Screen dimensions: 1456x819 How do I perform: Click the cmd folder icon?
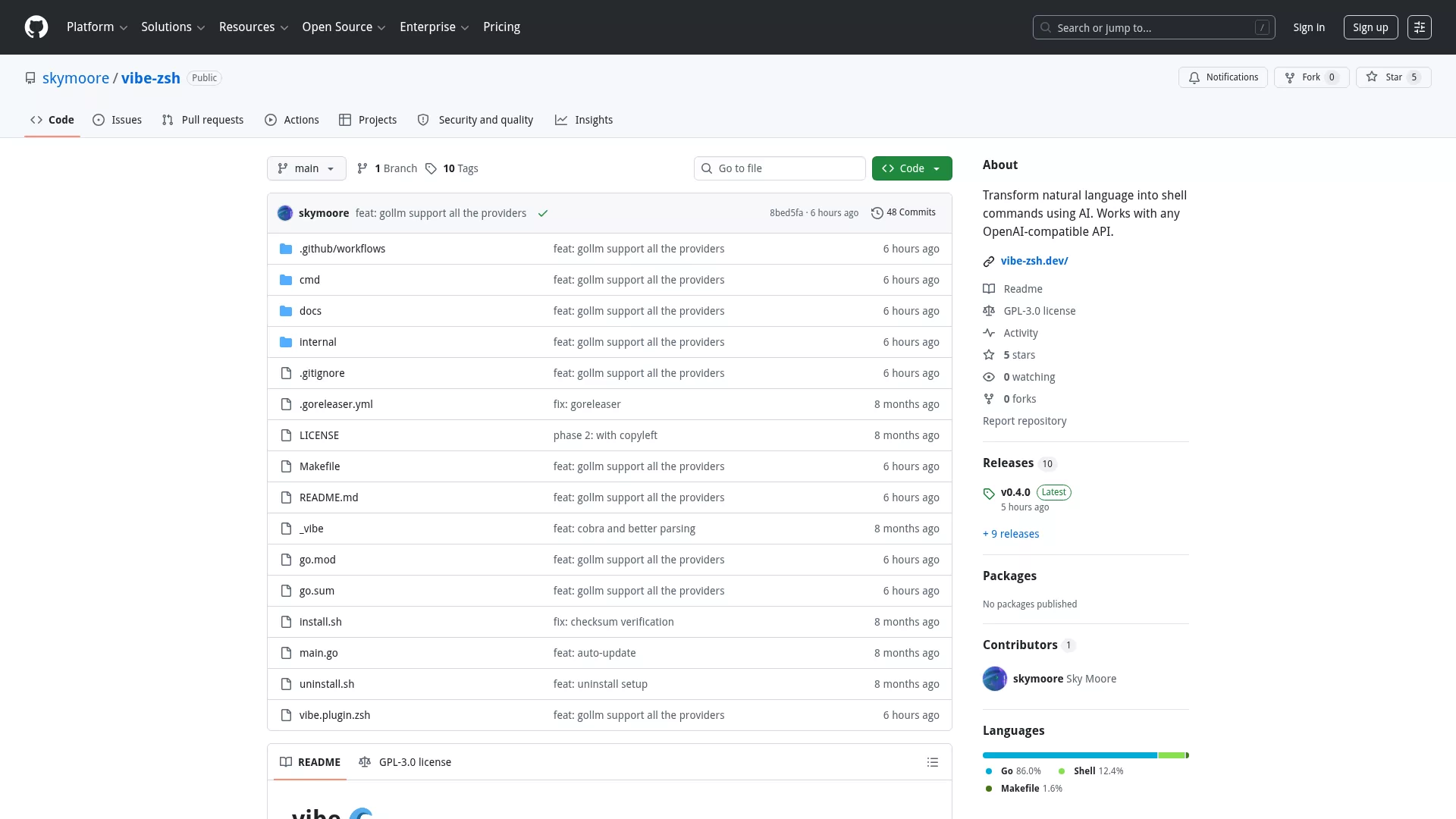286,280
